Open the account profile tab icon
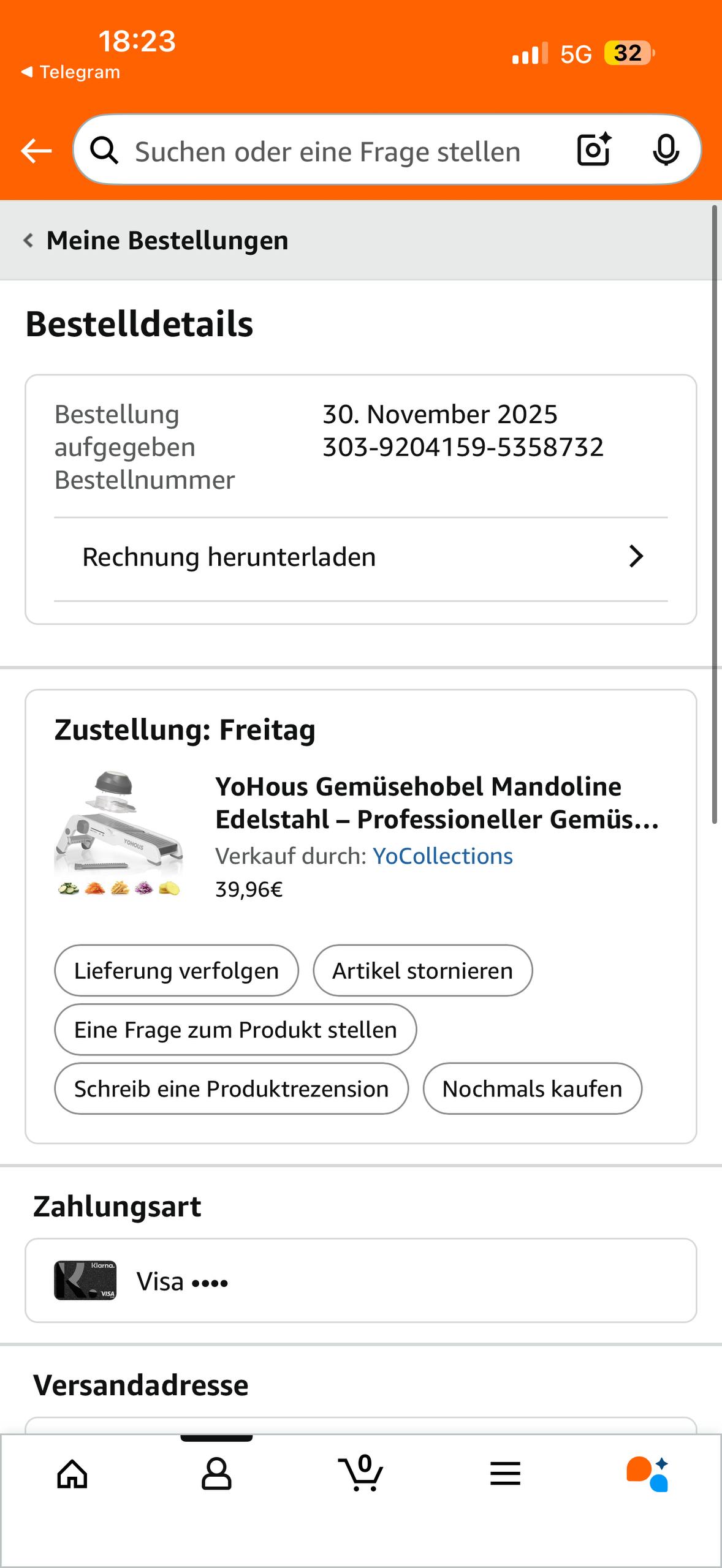The height and width of the screenshot is (1568, 722). pyautogui.click(x=216, y=1473)
